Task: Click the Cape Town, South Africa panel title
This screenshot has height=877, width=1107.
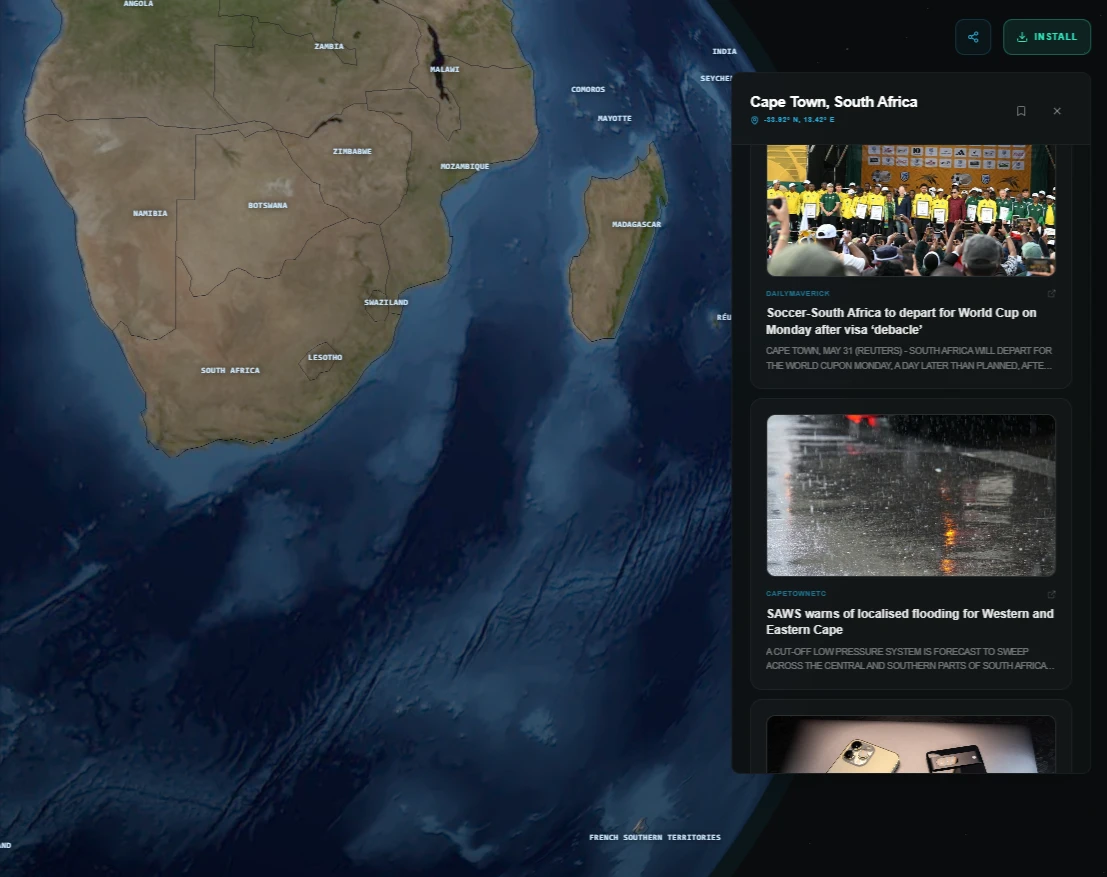Action: point(834,102)
